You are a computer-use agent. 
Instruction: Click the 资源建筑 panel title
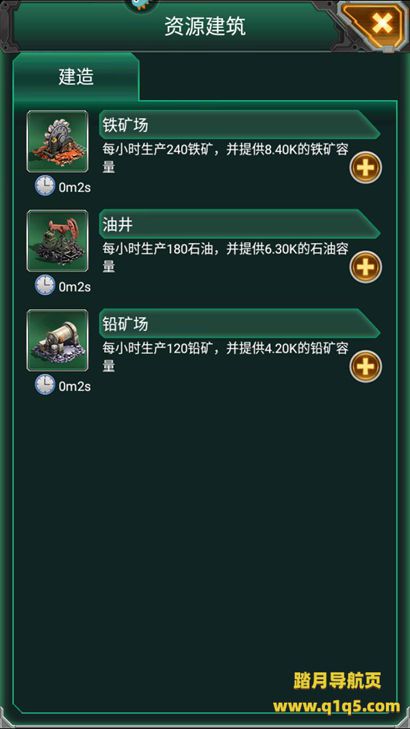[205, 27]
